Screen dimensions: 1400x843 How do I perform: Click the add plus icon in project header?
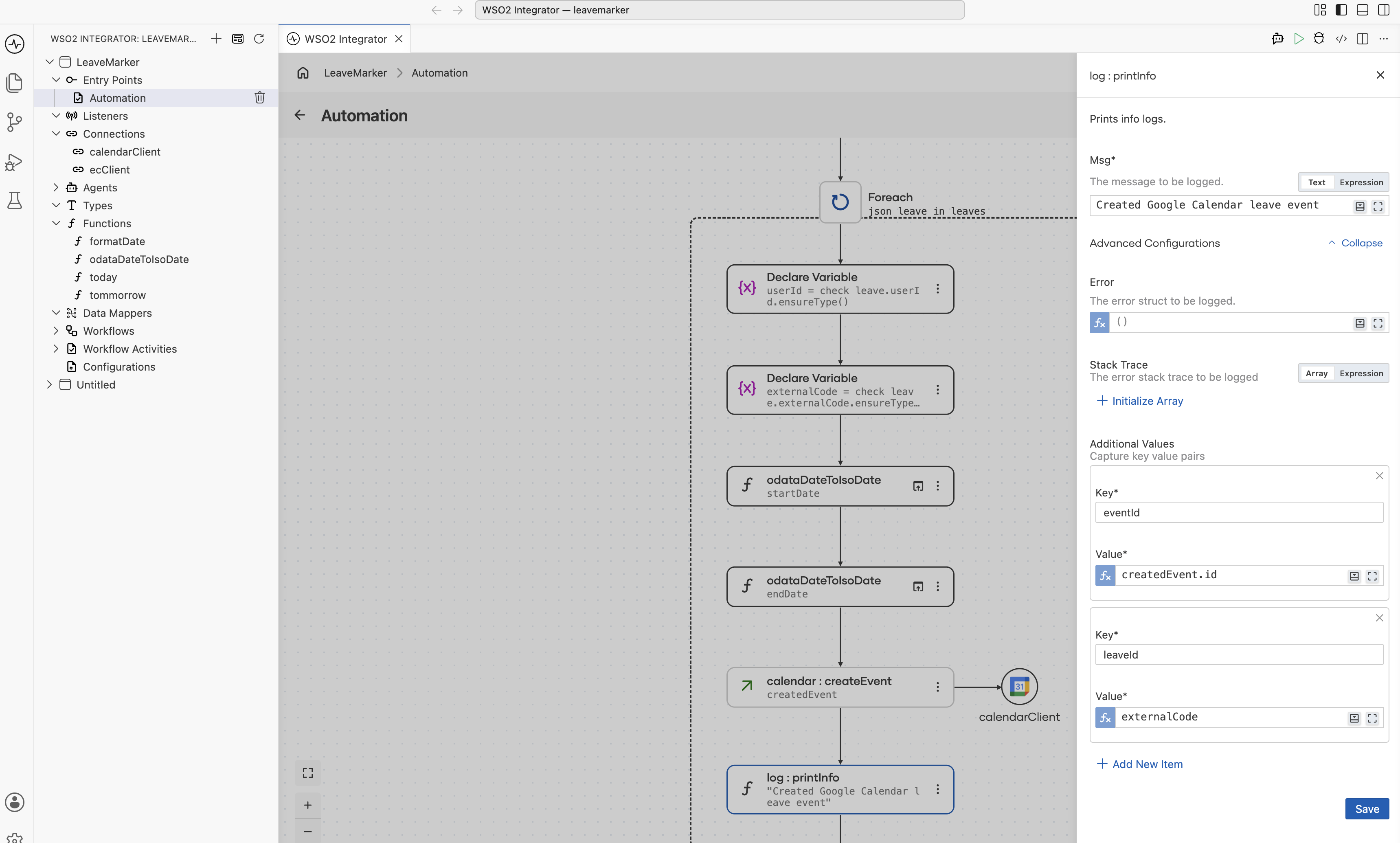click(x=216, y=39)
